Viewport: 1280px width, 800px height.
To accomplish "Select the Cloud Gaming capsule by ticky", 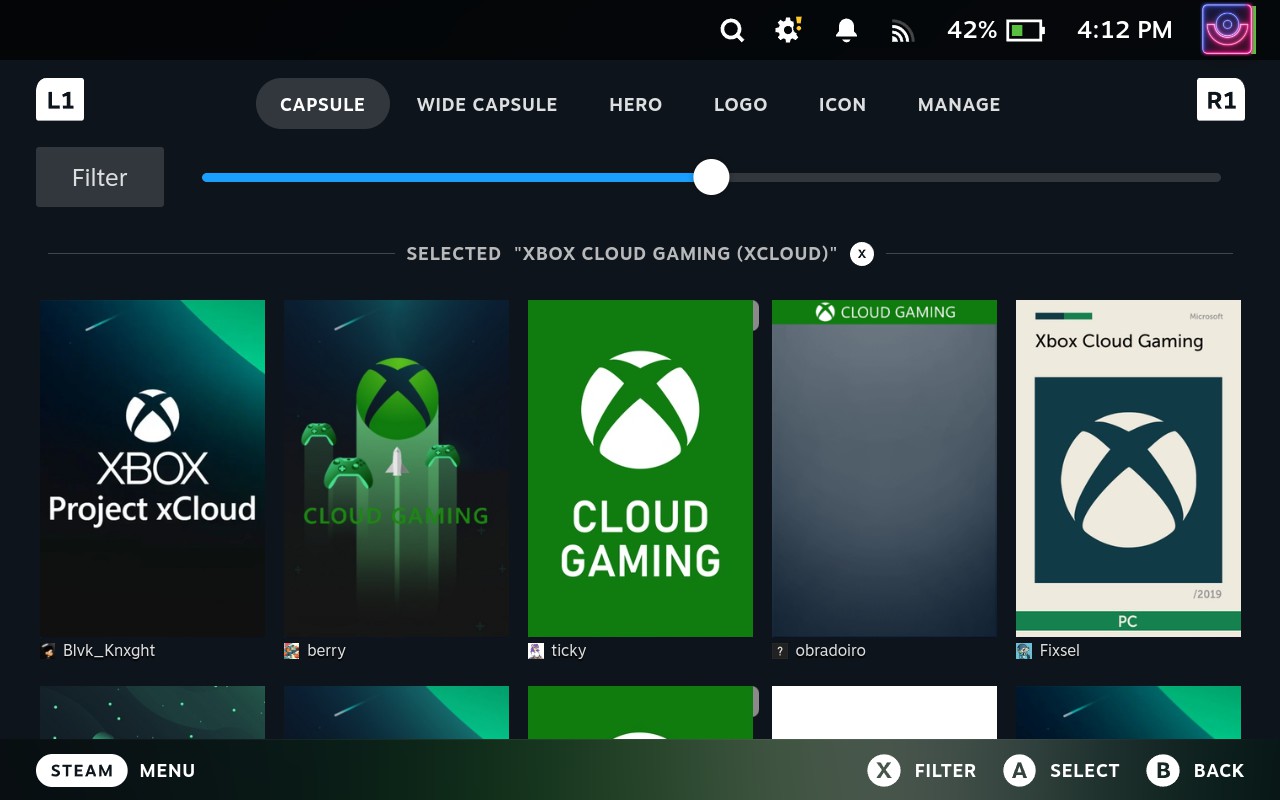I will point(640,467).
